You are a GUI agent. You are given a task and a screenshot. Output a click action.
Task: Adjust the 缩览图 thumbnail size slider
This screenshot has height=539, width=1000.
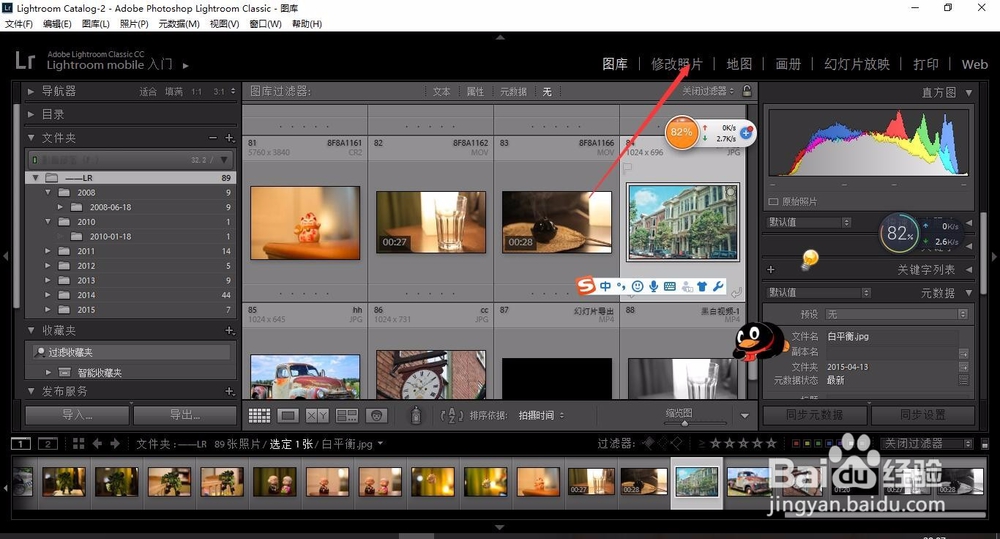pyautogui.click(x=684, y=422)
